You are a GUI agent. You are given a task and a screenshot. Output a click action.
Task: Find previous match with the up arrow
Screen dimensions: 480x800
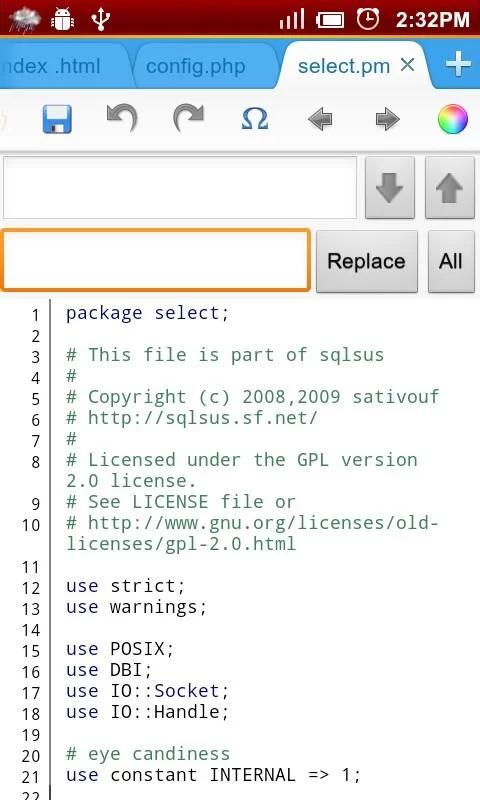click(449, 188)
